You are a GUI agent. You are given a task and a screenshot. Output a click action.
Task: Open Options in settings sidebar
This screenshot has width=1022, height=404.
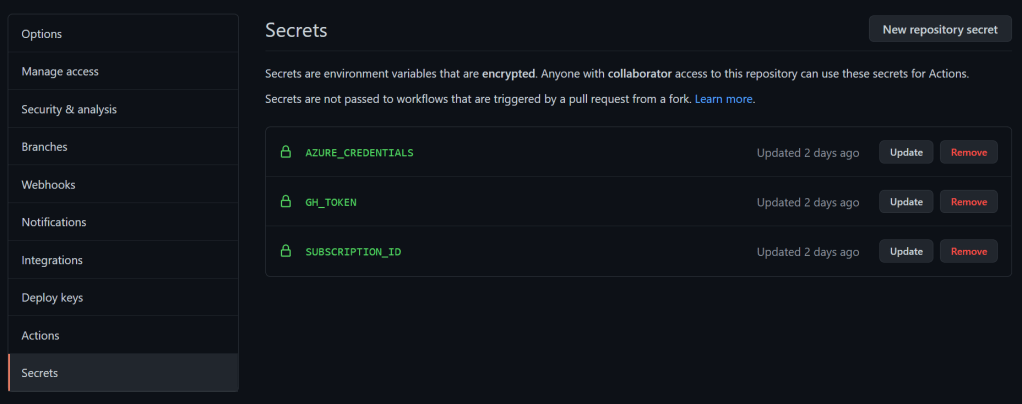click(x=42, y=34)
